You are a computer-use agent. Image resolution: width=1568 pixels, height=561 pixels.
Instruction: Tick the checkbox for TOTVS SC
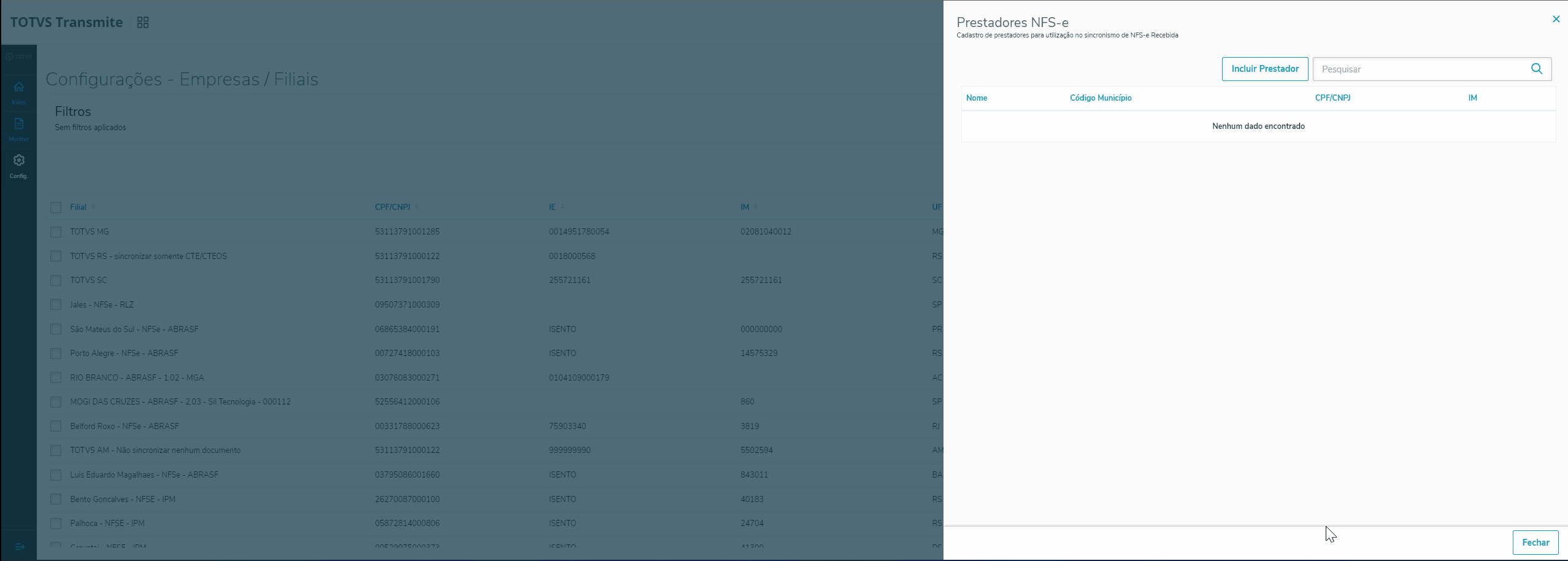56,280
